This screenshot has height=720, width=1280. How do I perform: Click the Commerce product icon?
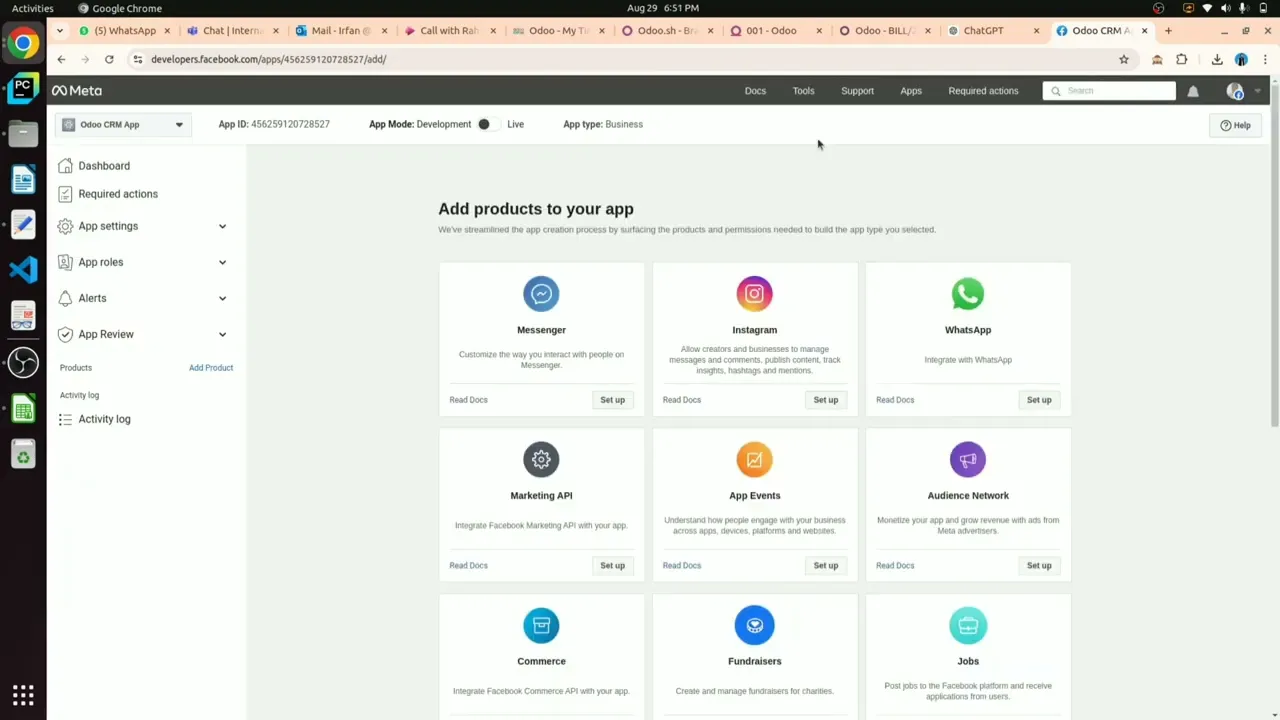[541, 626]
